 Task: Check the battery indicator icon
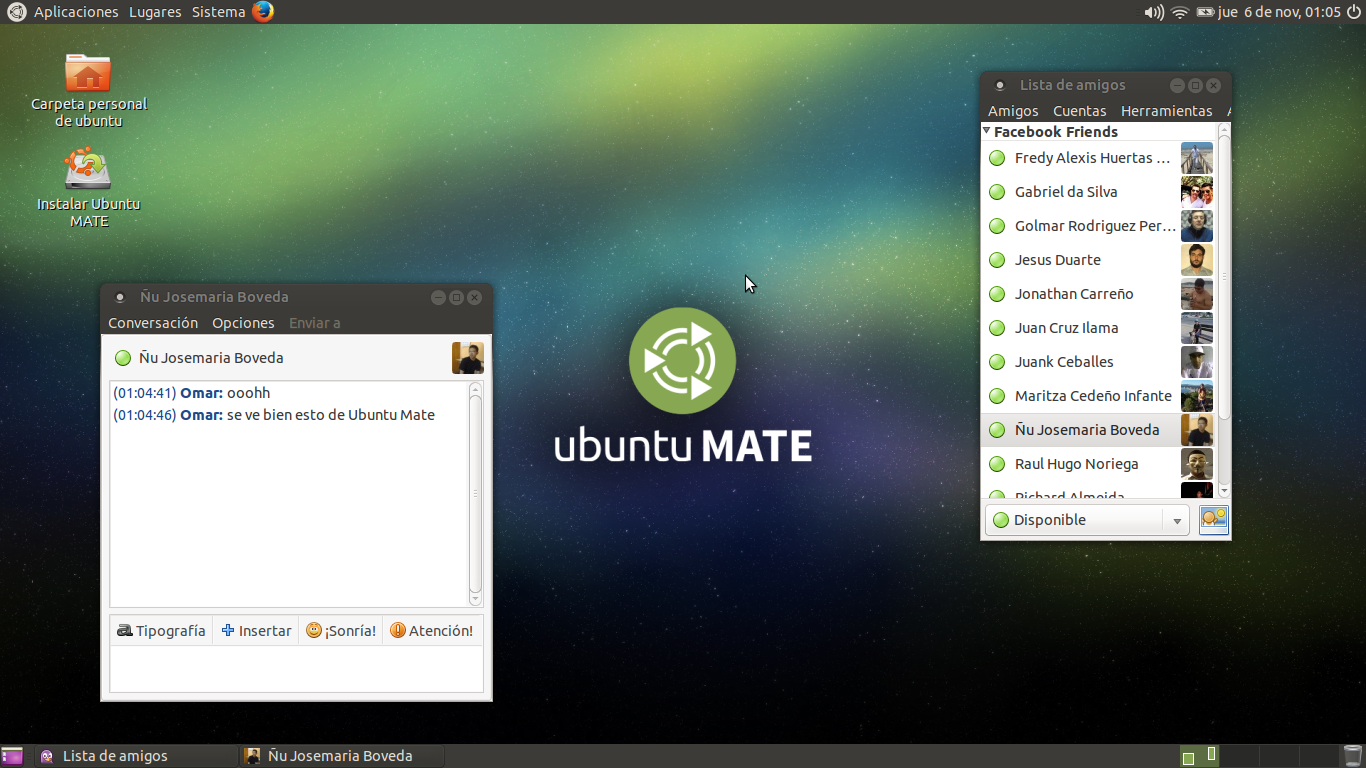[1205, 12]
